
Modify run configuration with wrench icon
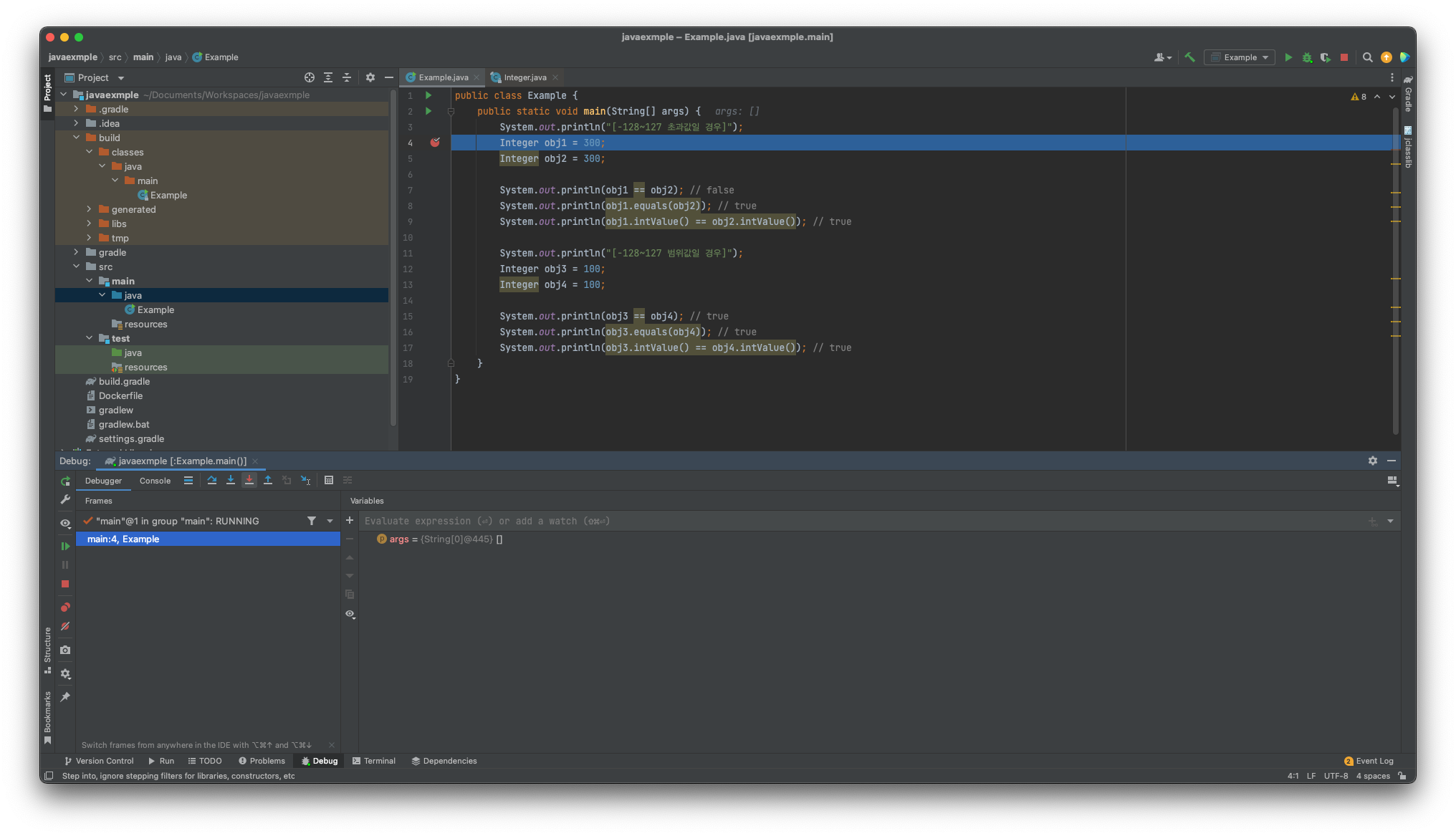(65, 499)
